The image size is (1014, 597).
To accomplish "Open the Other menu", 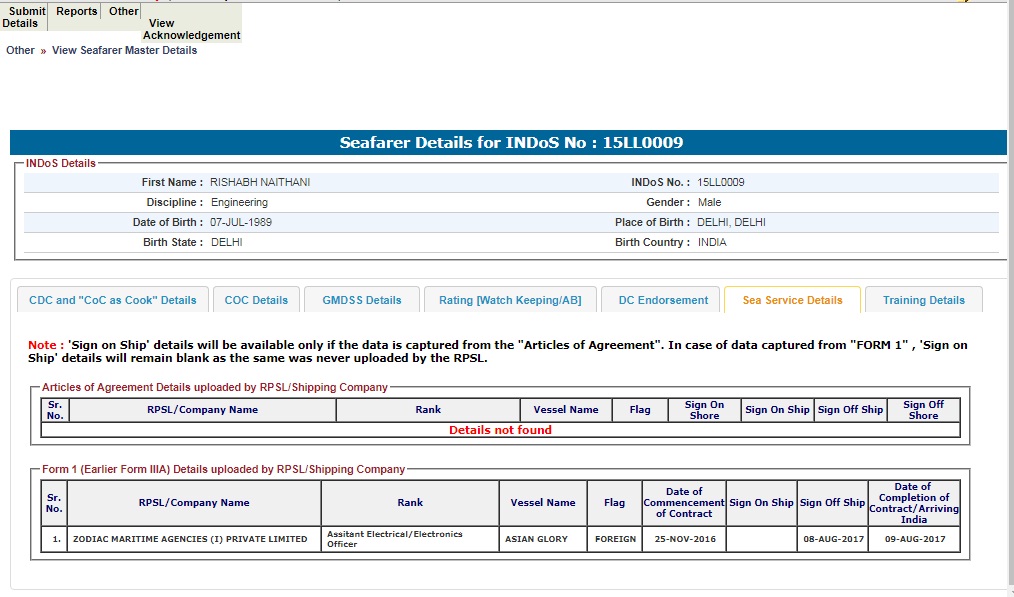I will coord(124,12).
